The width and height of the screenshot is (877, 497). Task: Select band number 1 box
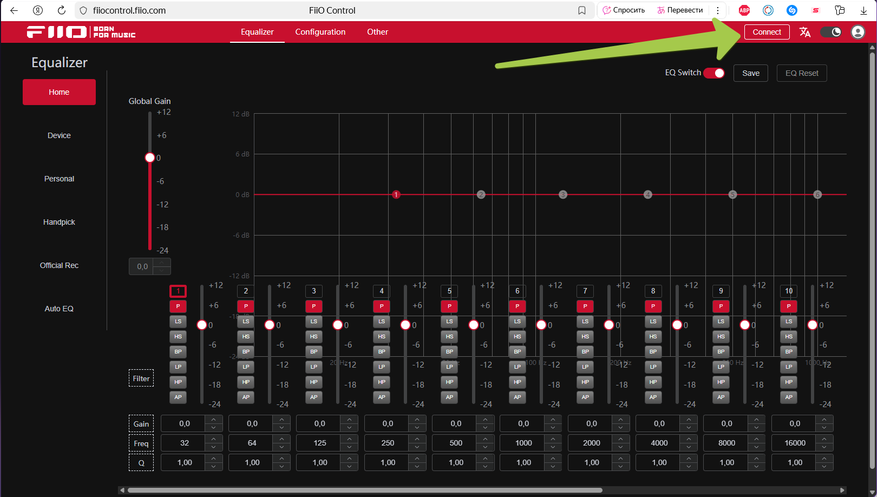click(x=178, y=291)
